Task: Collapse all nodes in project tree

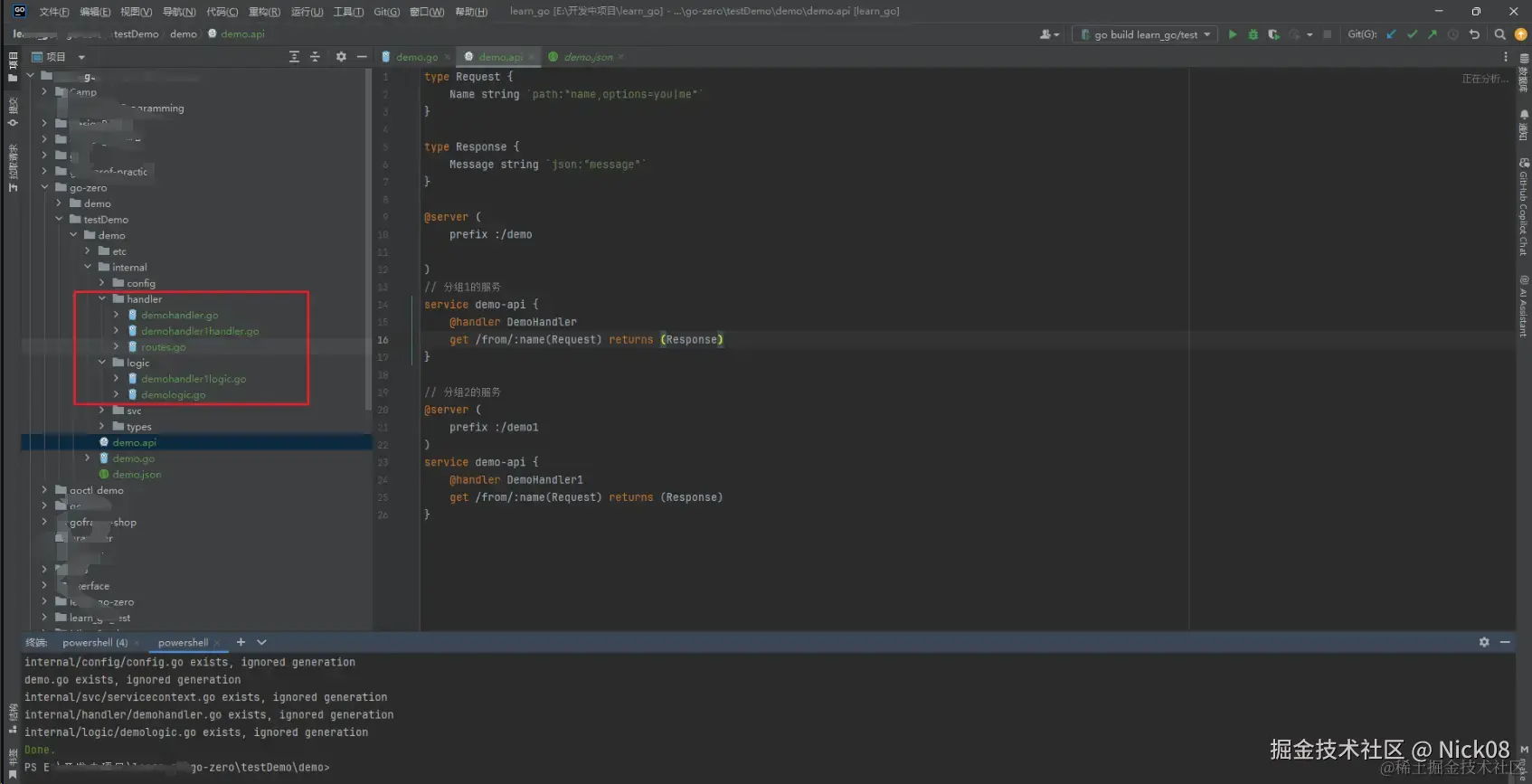Action: [315, 57]
